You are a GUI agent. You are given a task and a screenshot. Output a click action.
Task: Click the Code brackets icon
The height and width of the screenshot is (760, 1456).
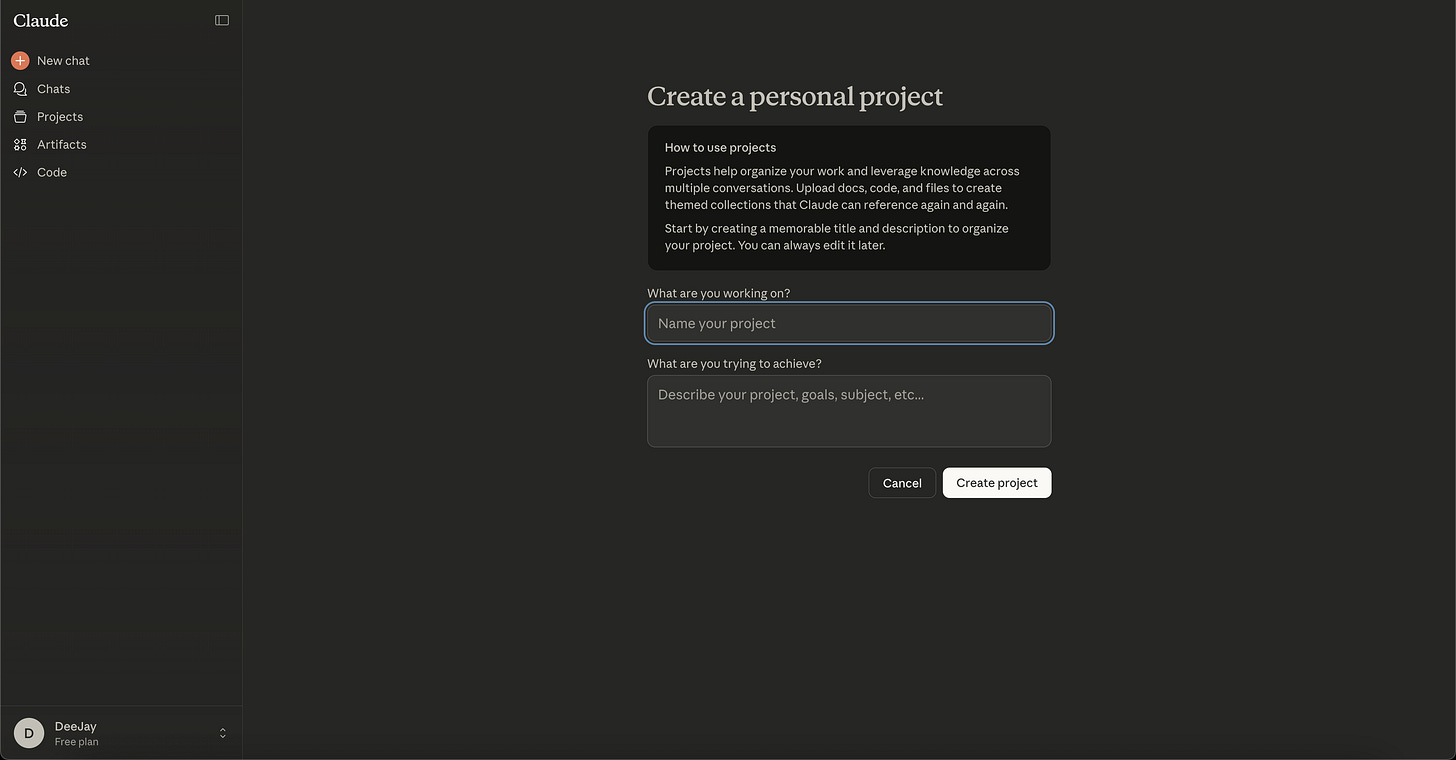coord(20,173)
